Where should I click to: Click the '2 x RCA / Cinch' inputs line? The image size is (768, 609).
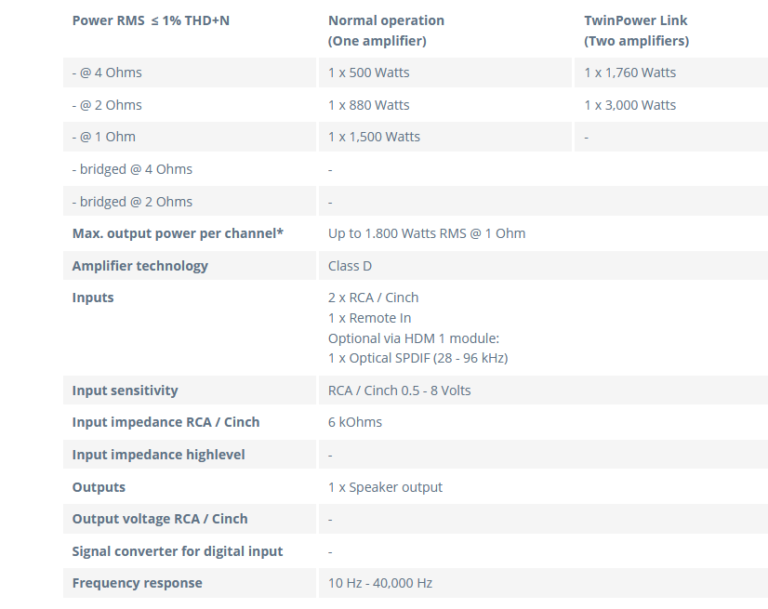coord(373,298)
